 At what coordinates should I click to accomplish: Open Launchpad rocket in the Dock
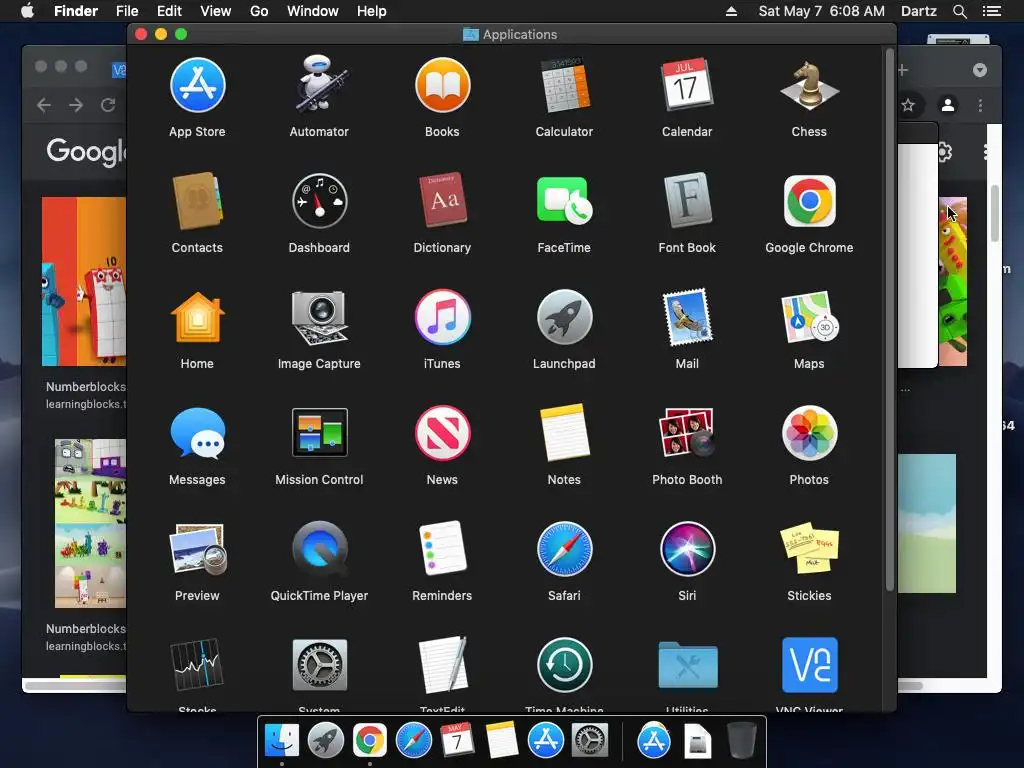326,741
